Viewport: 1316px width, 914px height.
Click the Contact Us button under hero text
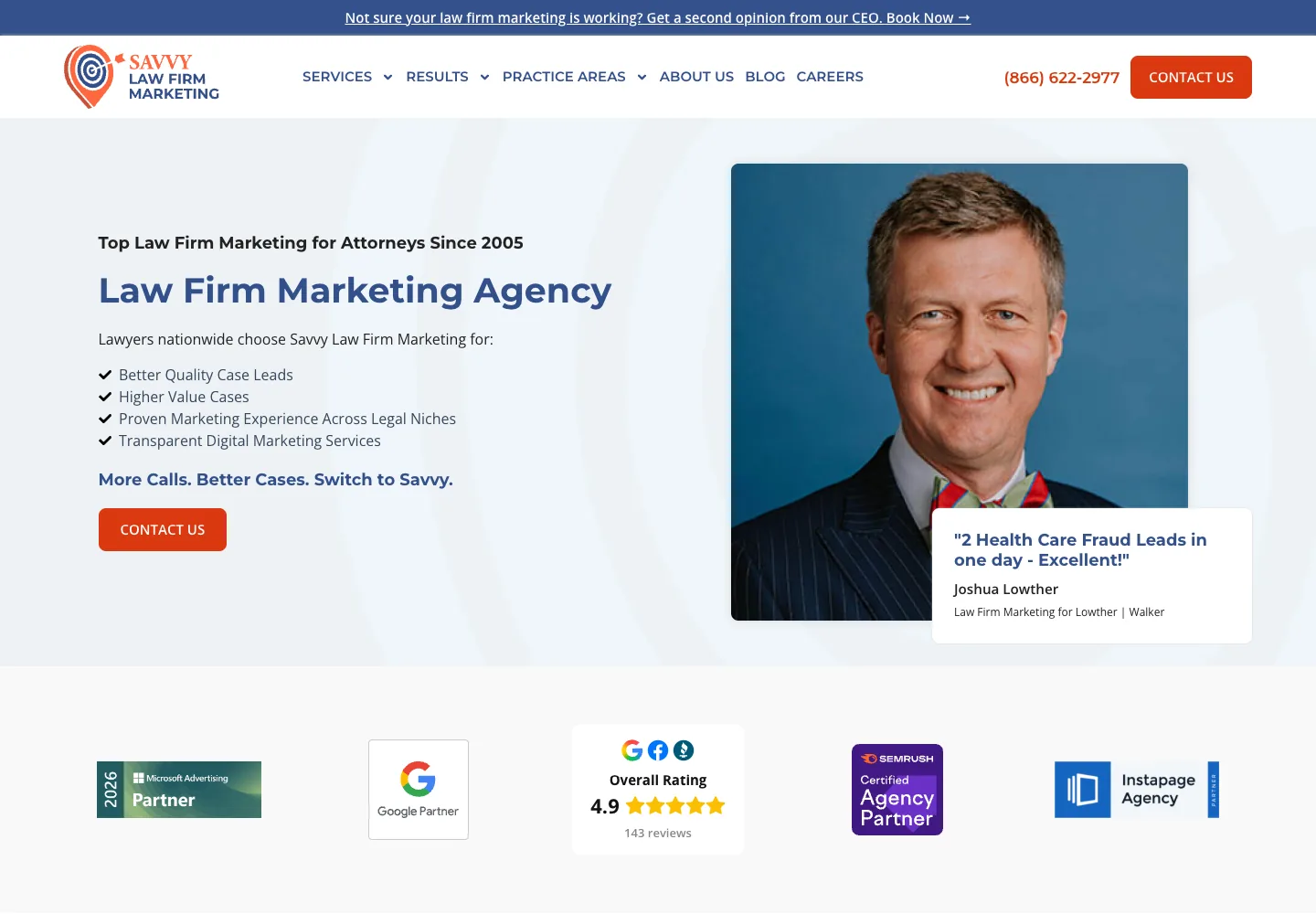click(x=163, y=530)
